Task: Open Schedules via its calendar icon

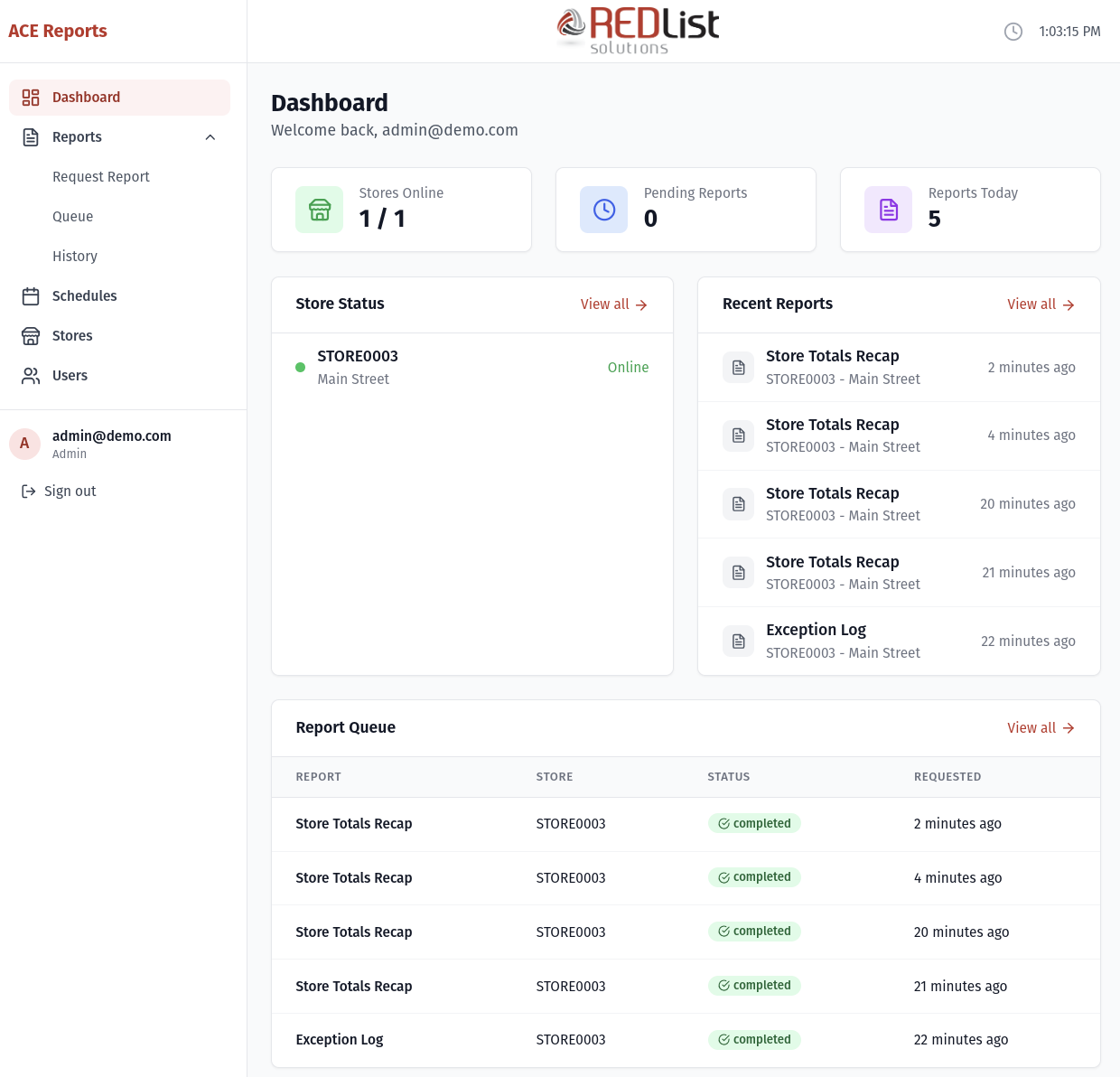Action: point(30,295)
